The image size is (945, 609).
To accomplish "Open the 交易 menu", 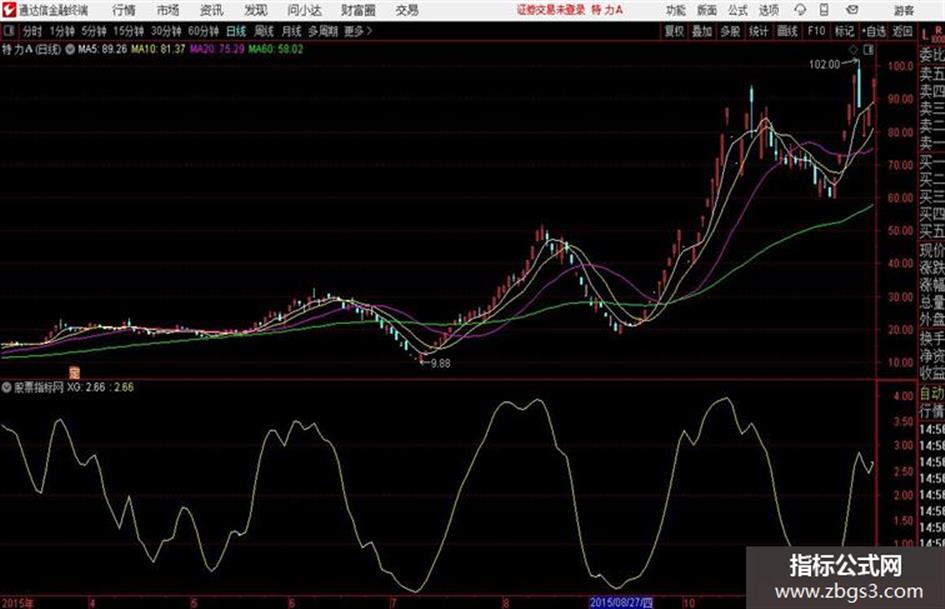I will (x=407, y=10).
